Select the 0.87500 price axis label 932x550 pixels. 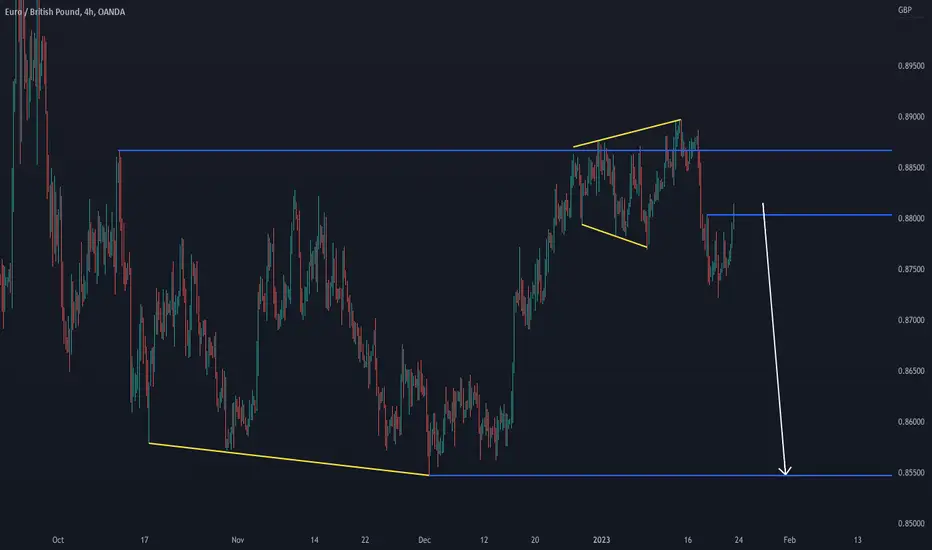[911, 269]
